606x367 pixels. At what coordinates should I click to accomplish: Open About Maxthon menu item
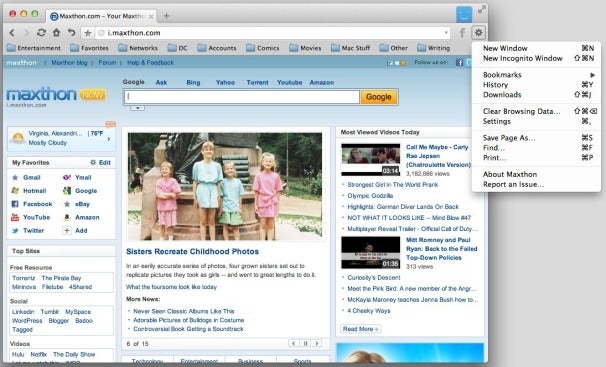tap(536, 175)
